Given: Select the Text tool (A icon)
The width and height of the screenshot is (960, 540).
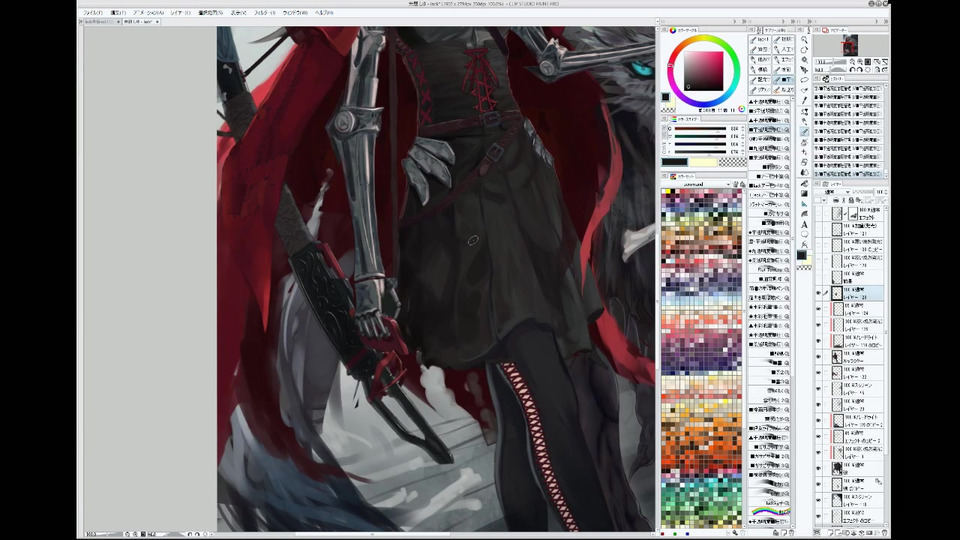Looking at the screenshot, I should [804, 225].
